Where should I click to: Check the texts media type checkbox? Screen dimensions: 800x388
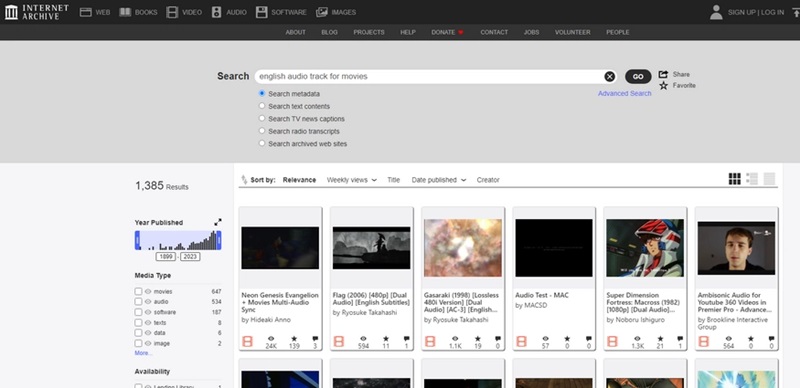click(x=138, y=323)
